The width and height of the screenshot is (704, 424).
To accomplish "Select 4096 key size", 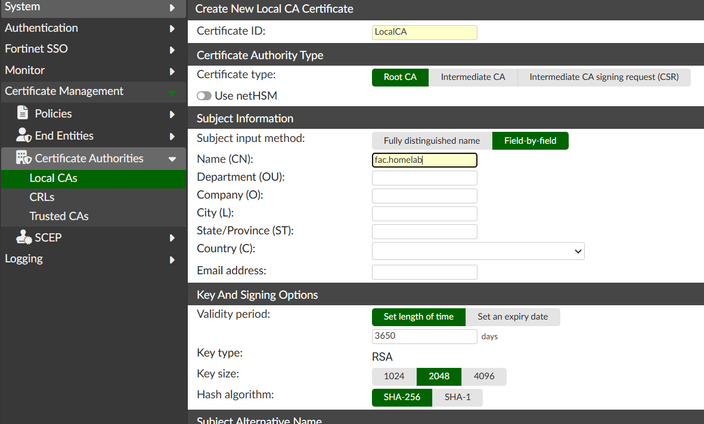I will 484,377.
